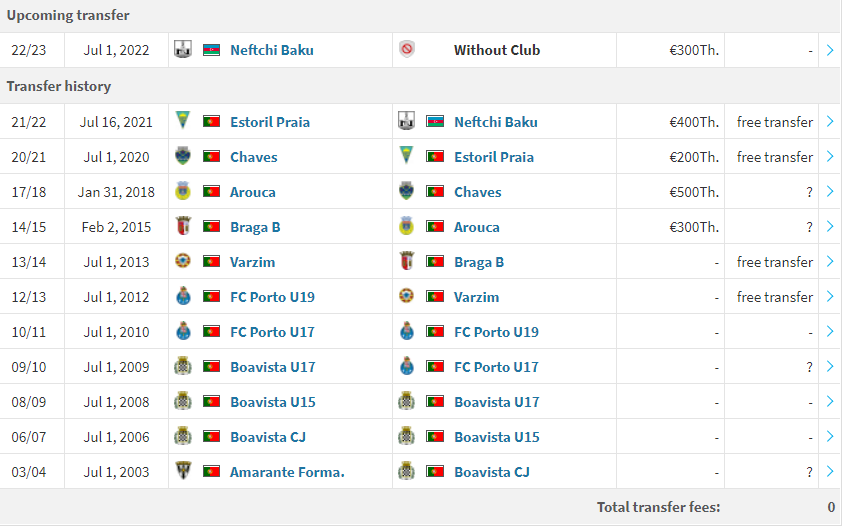This screenshot has height=526, width=842.
Task: Click FC Porto U17 crest in 10/11 row
Action: pos(183,331)
